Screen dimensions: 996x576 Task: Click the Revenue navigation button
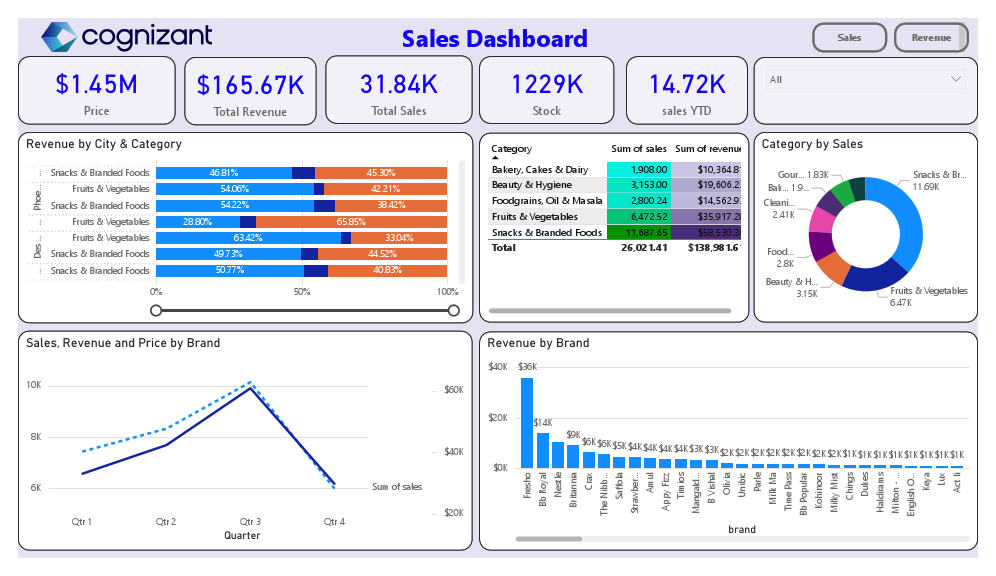point(931,38)
